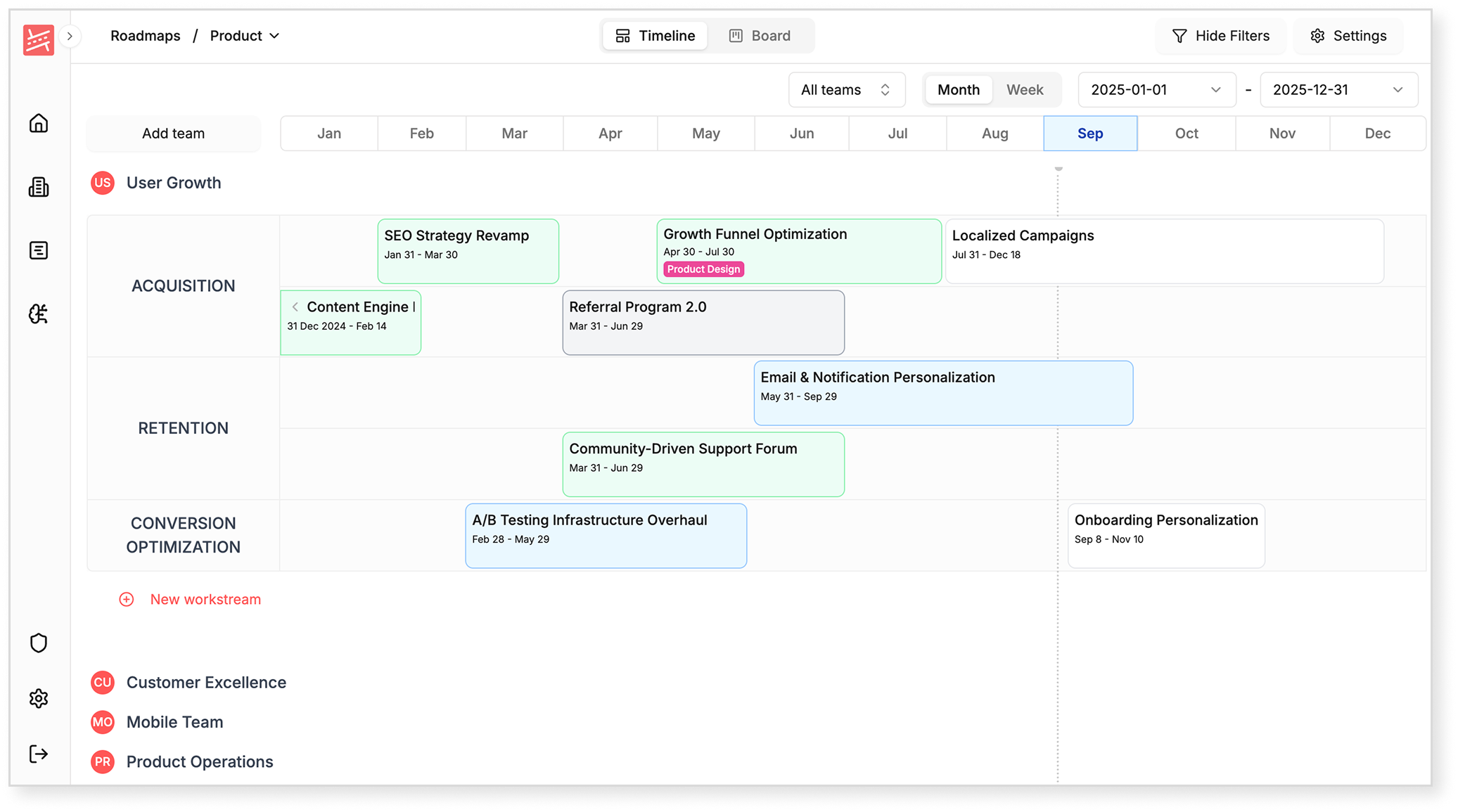Select the Roadmap branch icon in the sidebar

click(x=39, y=314)
